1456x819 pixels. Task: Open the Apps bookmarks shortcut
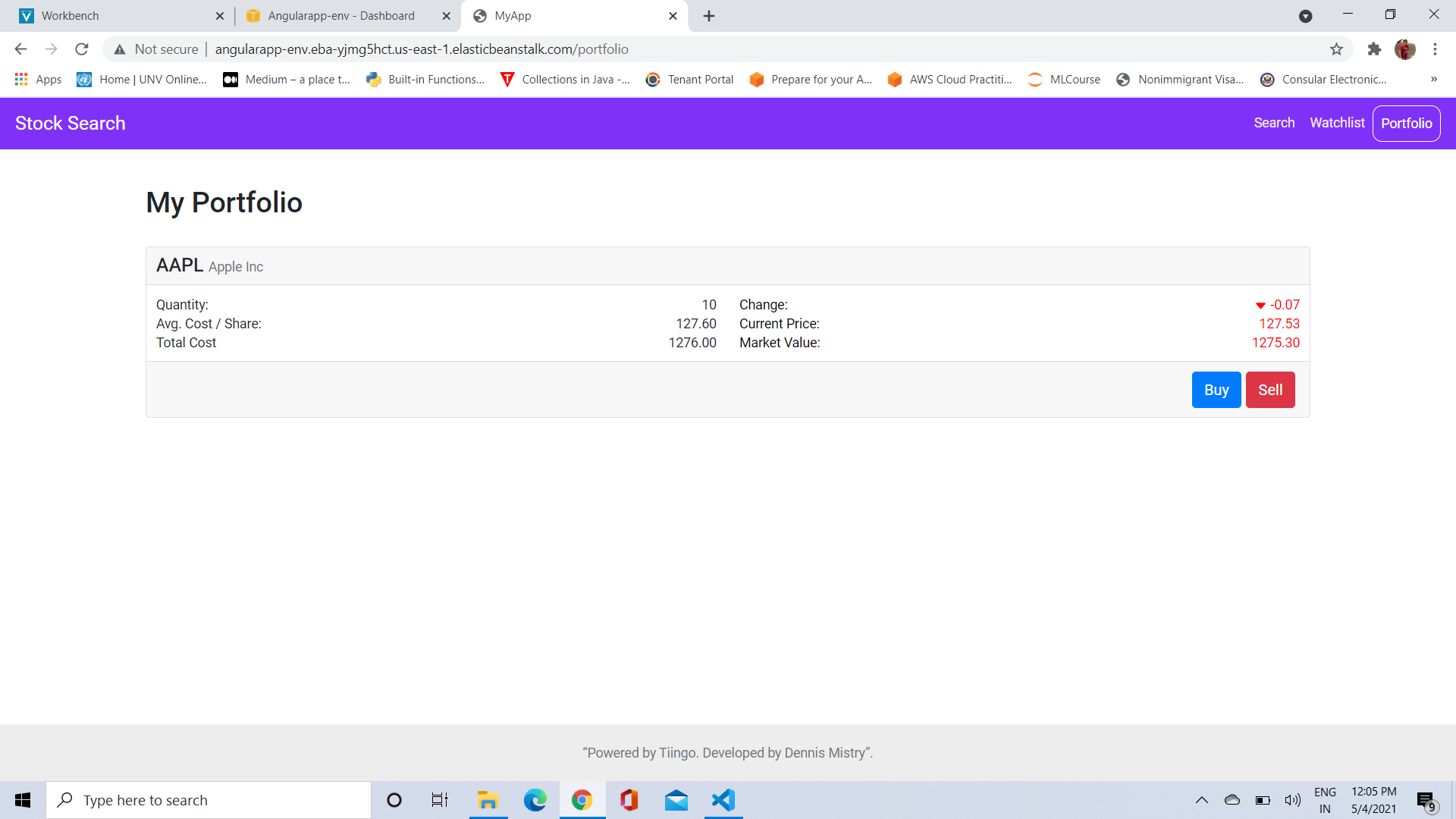point(38,80)
